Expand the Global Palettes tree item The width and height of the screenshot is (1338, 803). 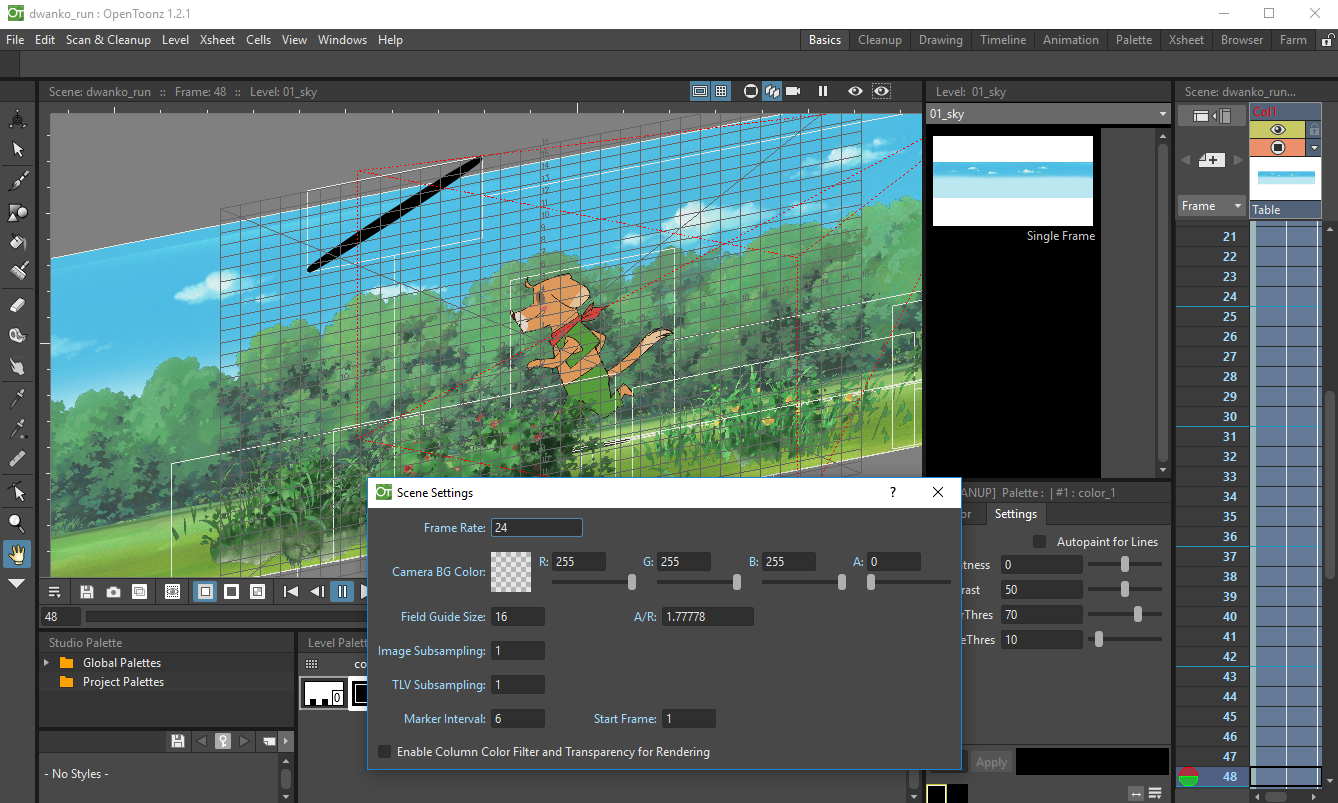coord(47,663)
